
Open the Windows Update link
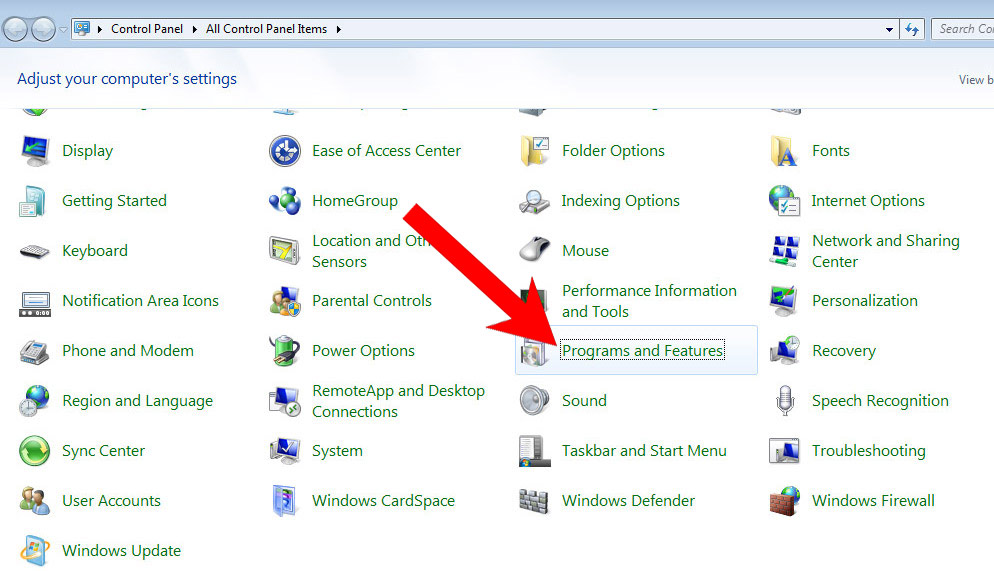click(121, 551)
